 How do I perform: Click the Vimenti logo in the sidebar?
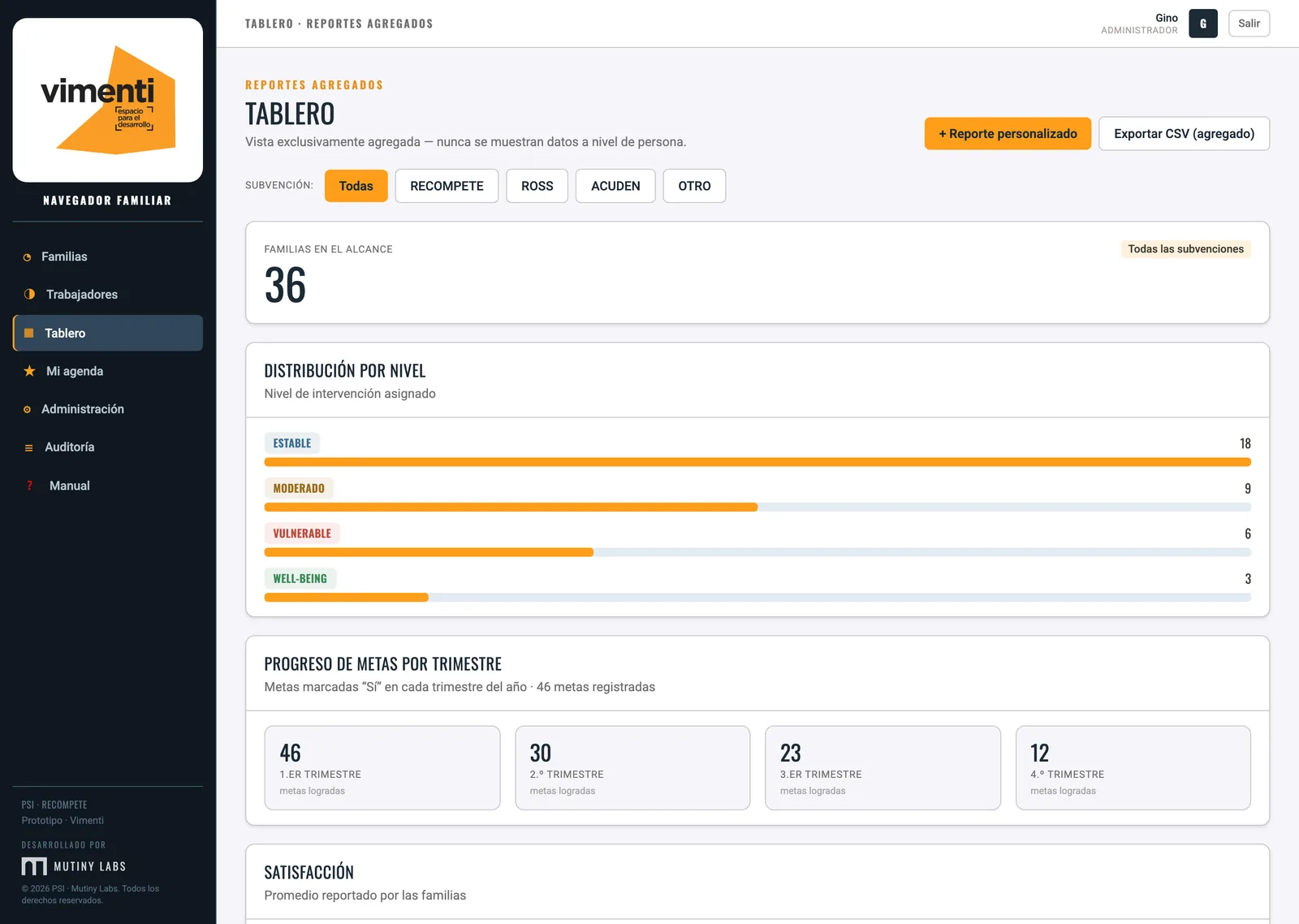click(108, 100)
